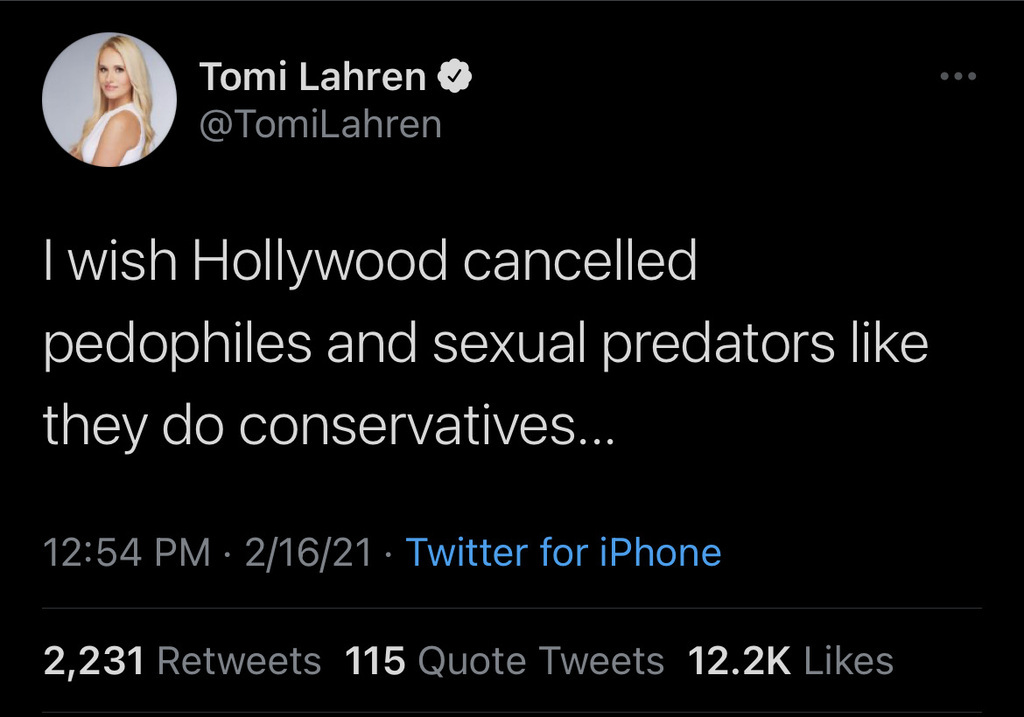Open the @TomiLahren handle link

(x=320, y=124)
